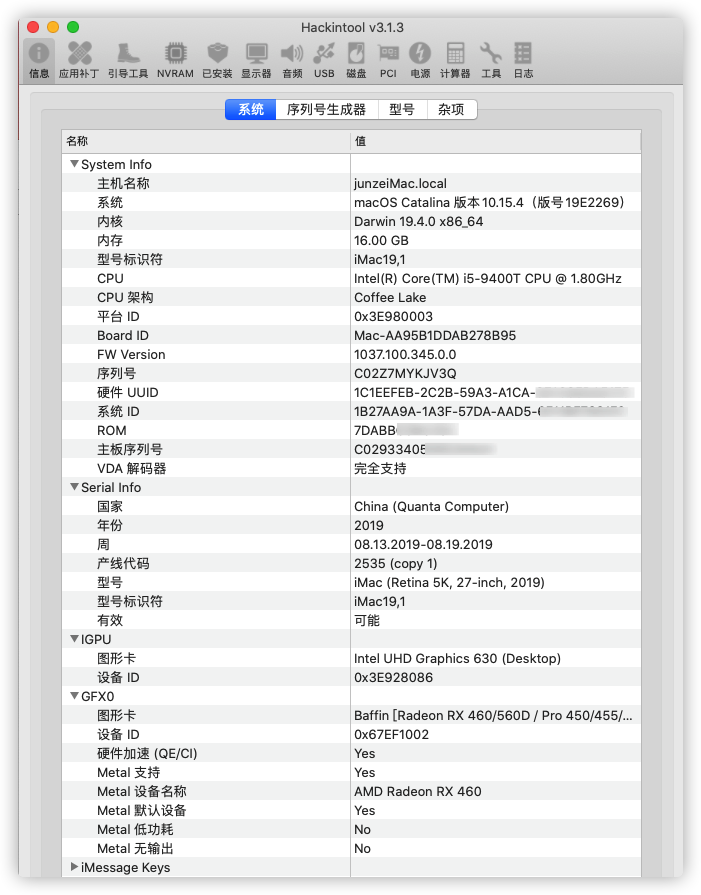Select the AMD Radeon RX 460 value

418,791
